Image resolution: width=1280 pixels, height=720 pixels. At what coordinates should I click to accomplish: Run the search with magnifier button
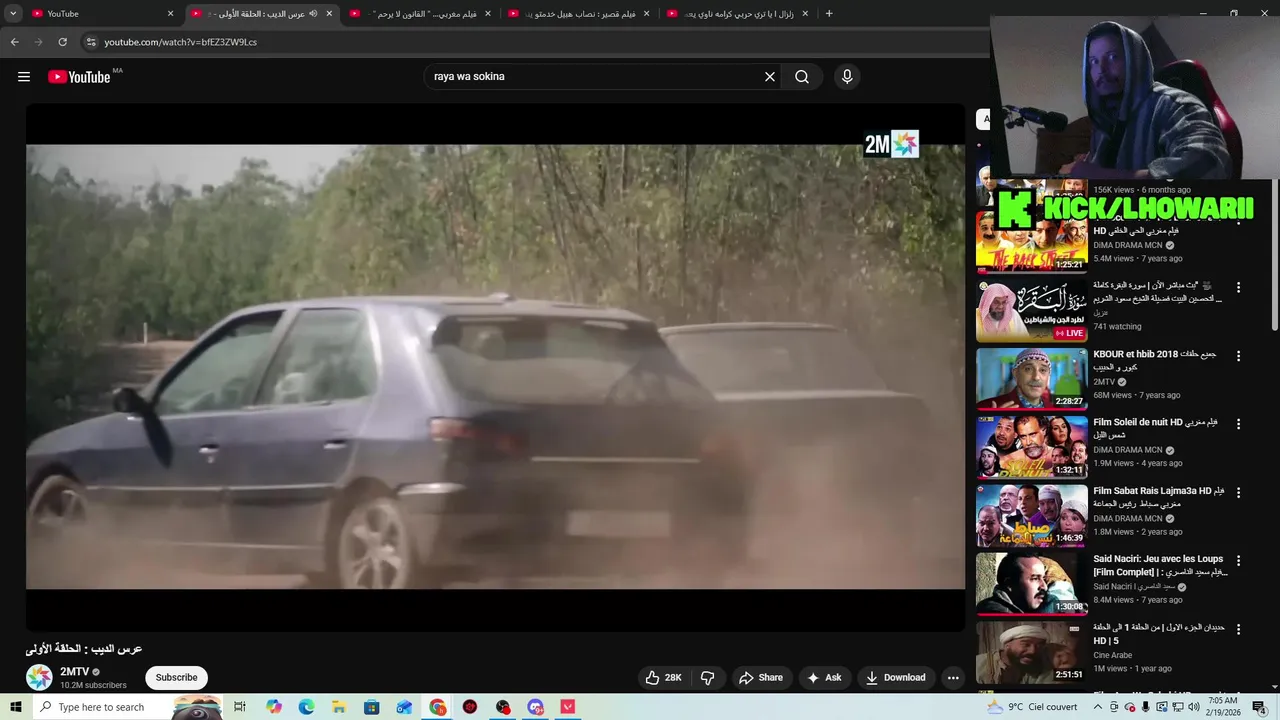pos(802,77)
